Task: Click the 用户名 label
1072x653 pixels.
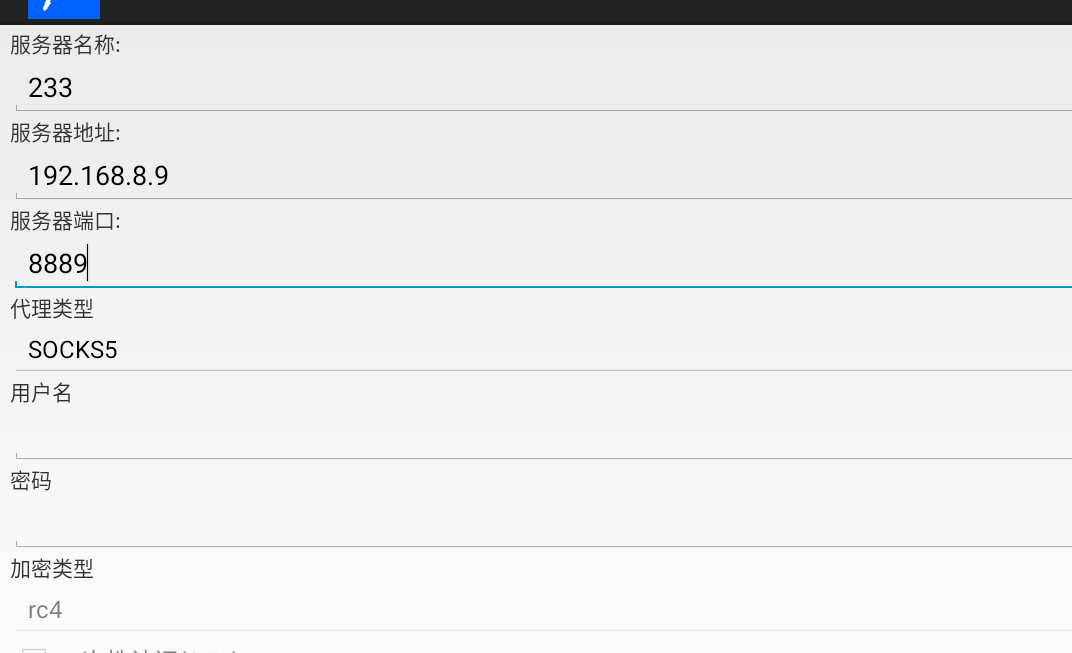Action: tap(41, 393)
